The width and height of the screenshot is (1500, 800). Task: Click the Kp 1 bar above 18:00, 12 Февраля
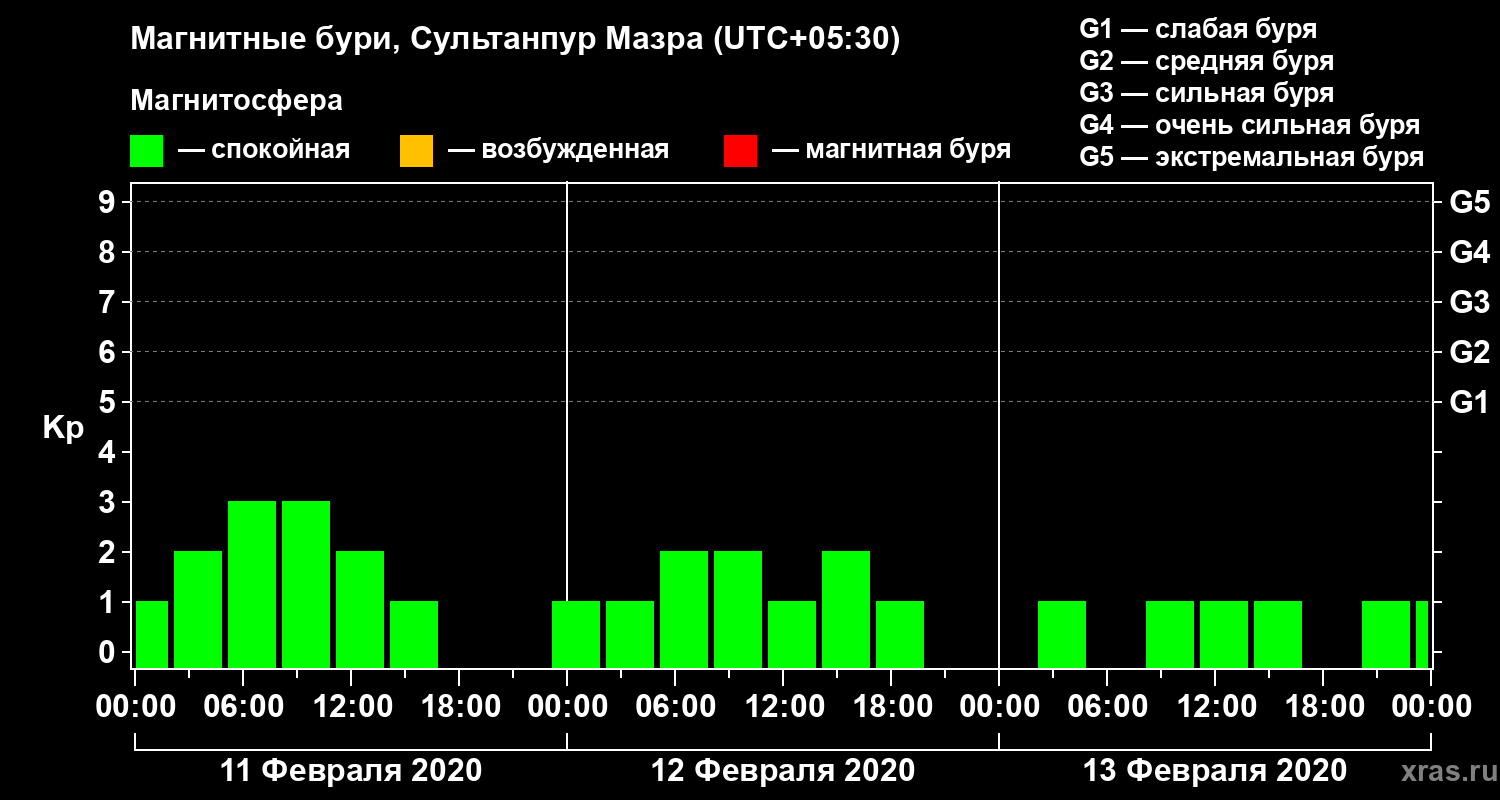coord(900,634)
